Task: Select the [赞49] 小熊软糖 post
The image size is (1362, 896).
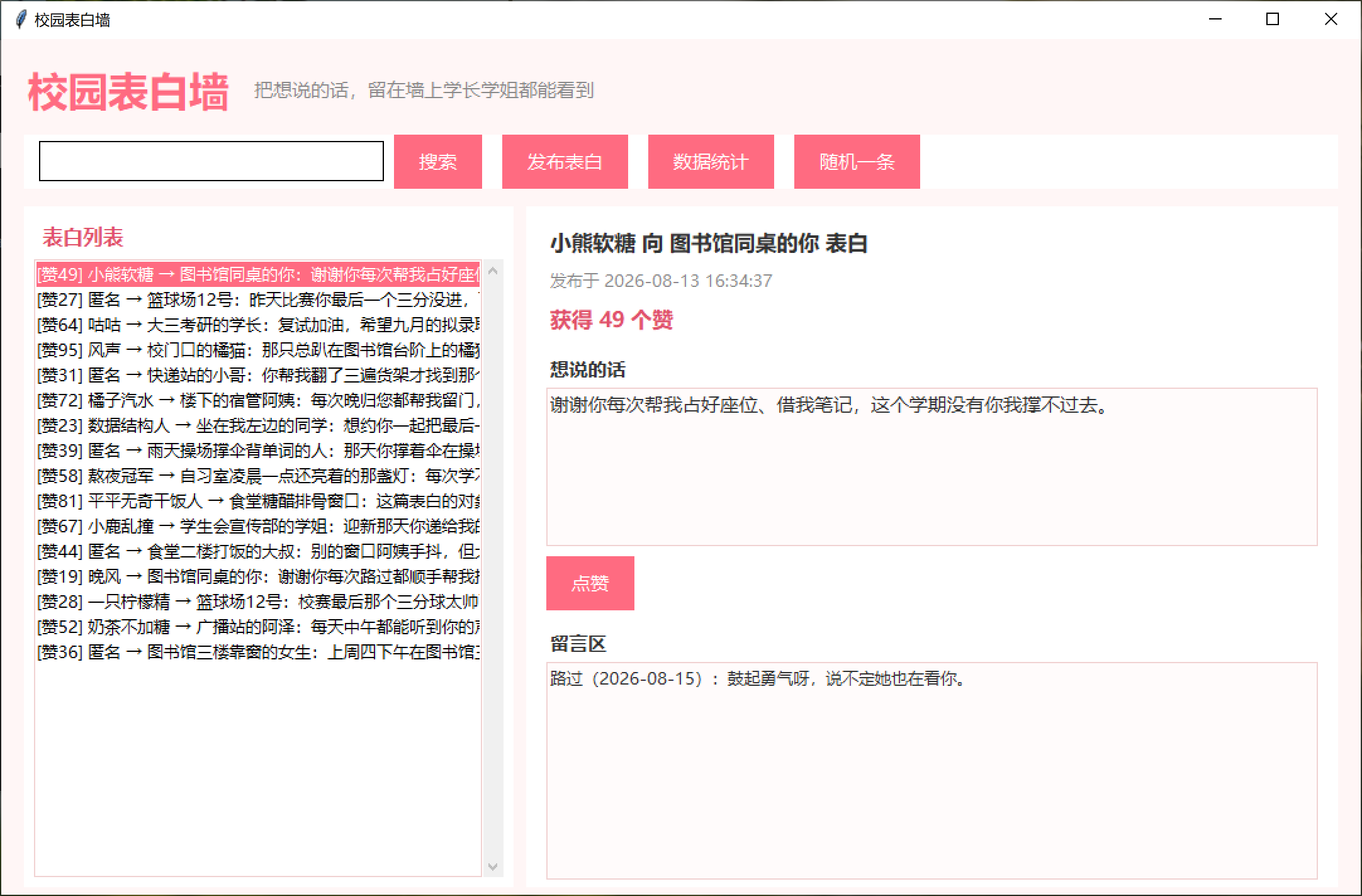Action: pyautogui.click(x=258, y=274)
